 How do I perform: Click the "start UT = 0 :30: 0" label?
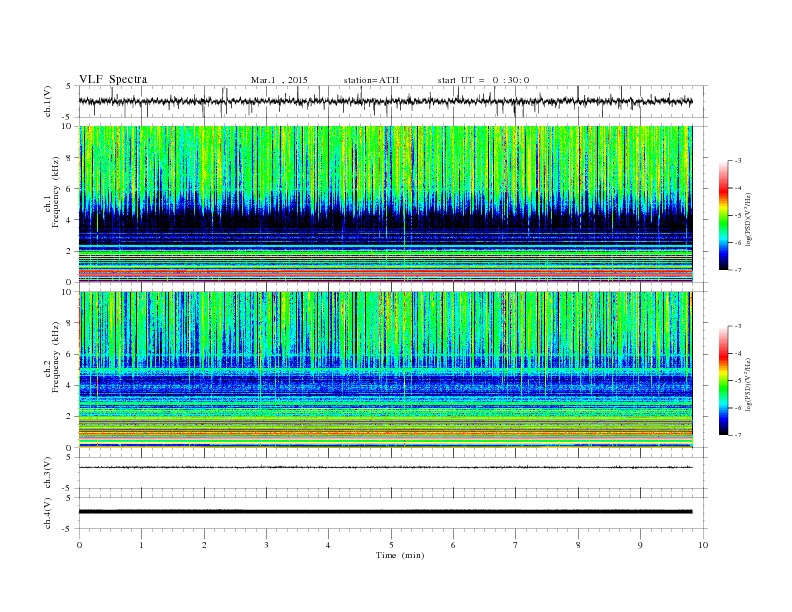point(483,80)
